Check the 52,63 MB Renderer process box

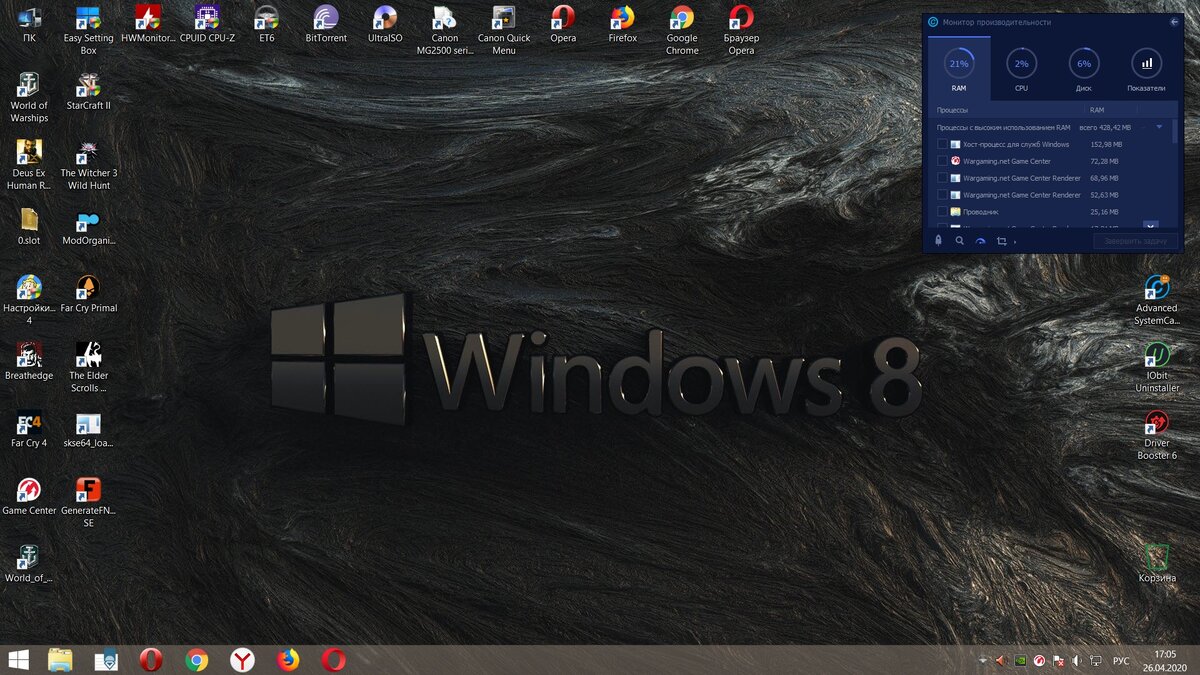coord(942,195)
